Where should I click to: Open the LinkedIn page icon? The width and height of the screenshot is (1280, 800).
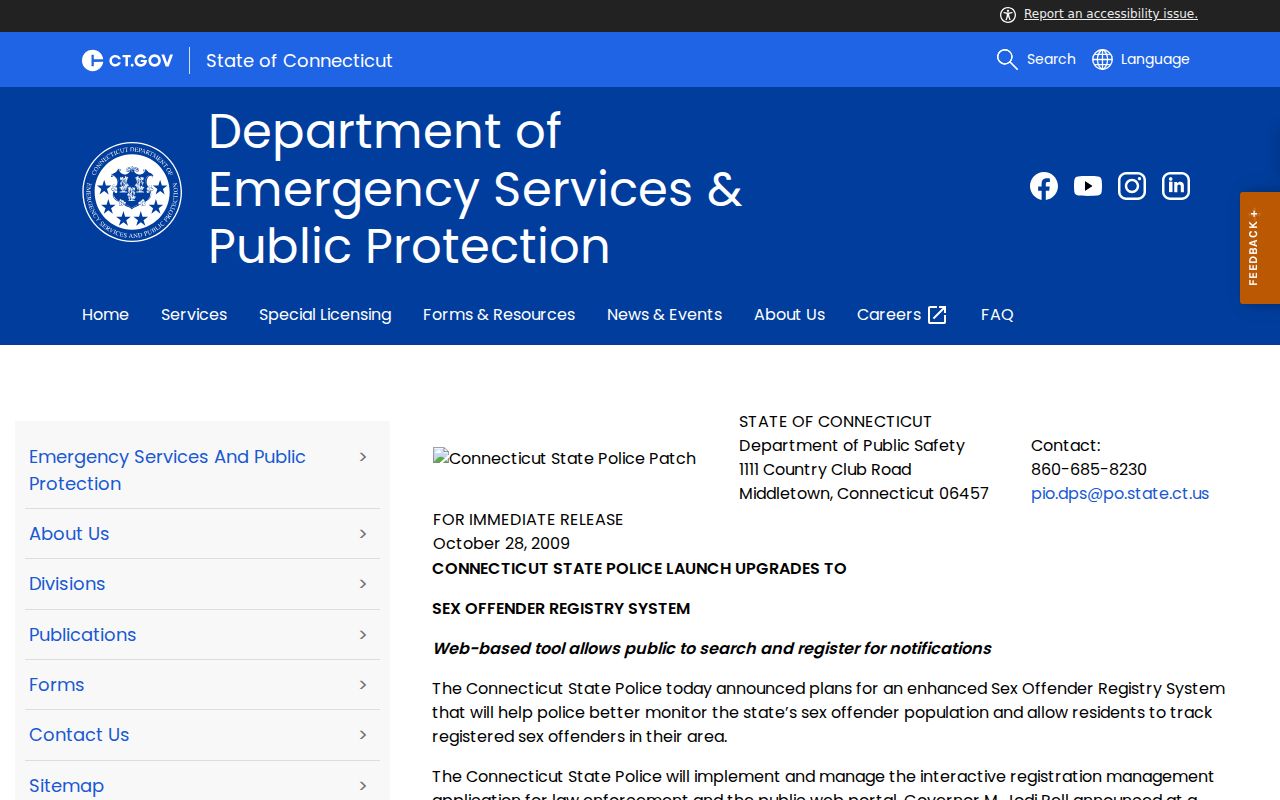1176,186
